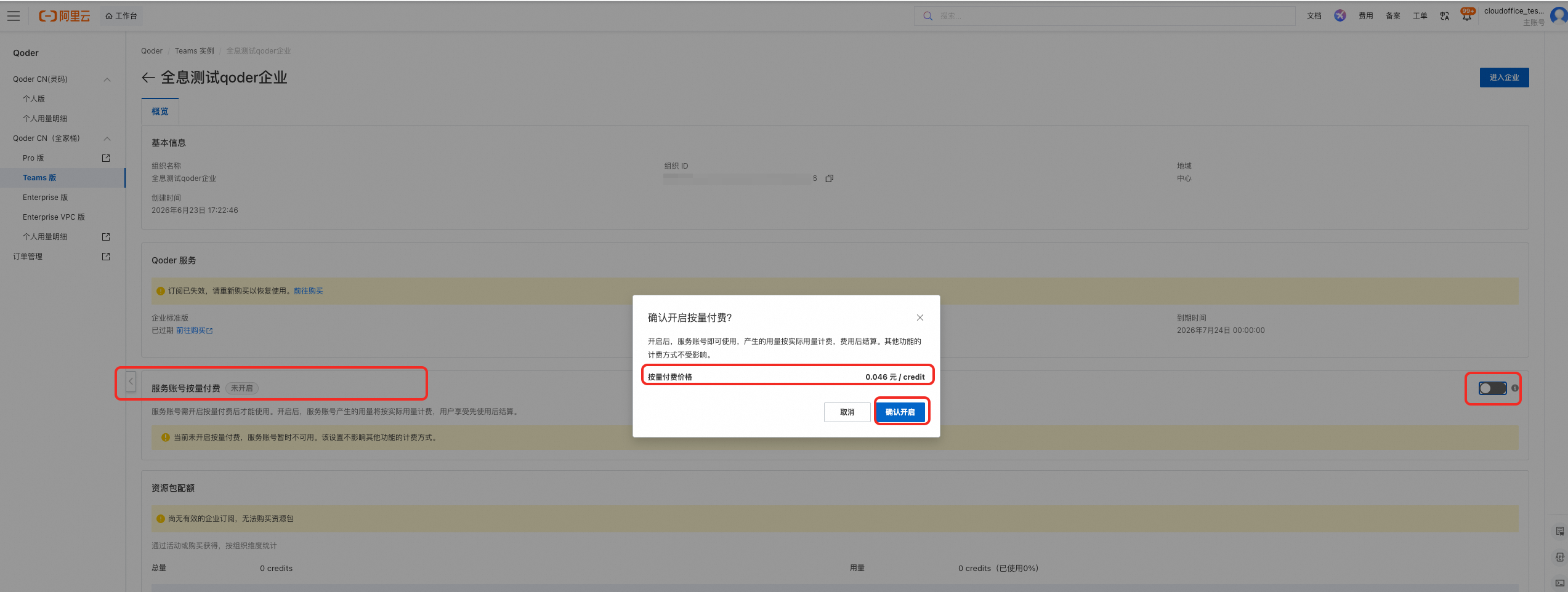Open the hamburger navigation menu

tap(14, 16)
